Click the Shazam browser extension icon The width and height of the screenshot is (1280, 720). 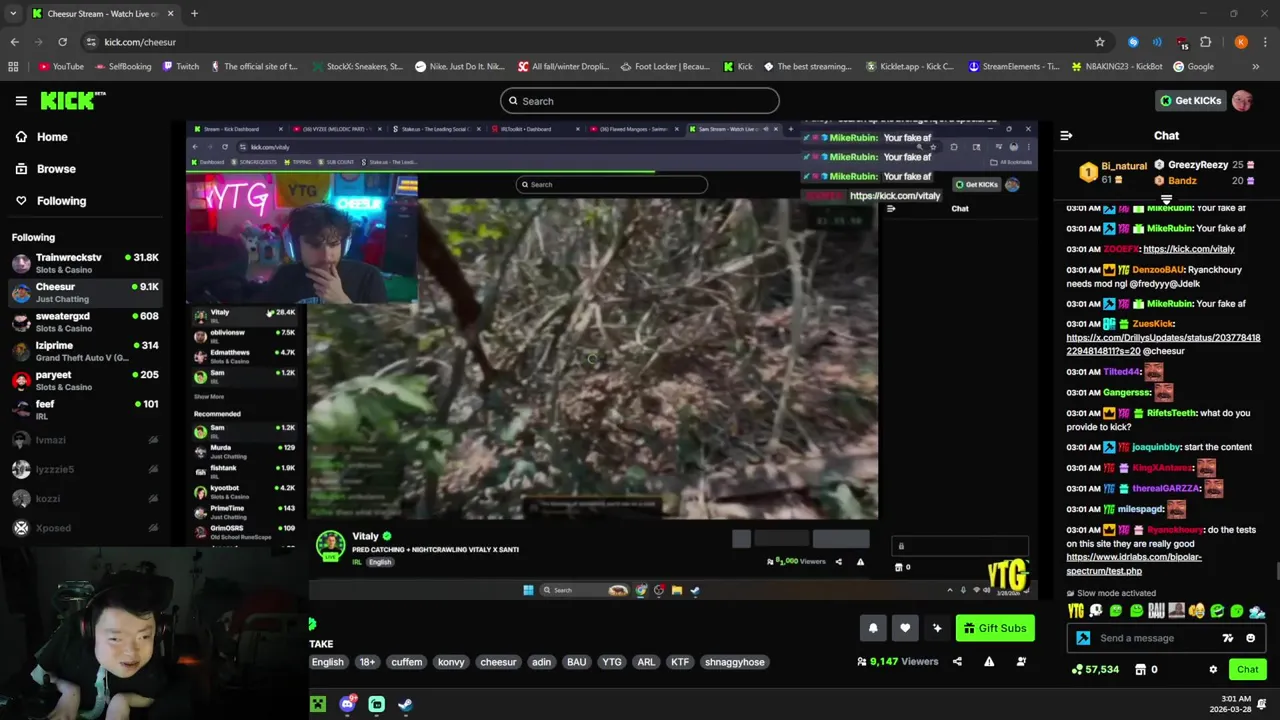tap(1133, 42)
